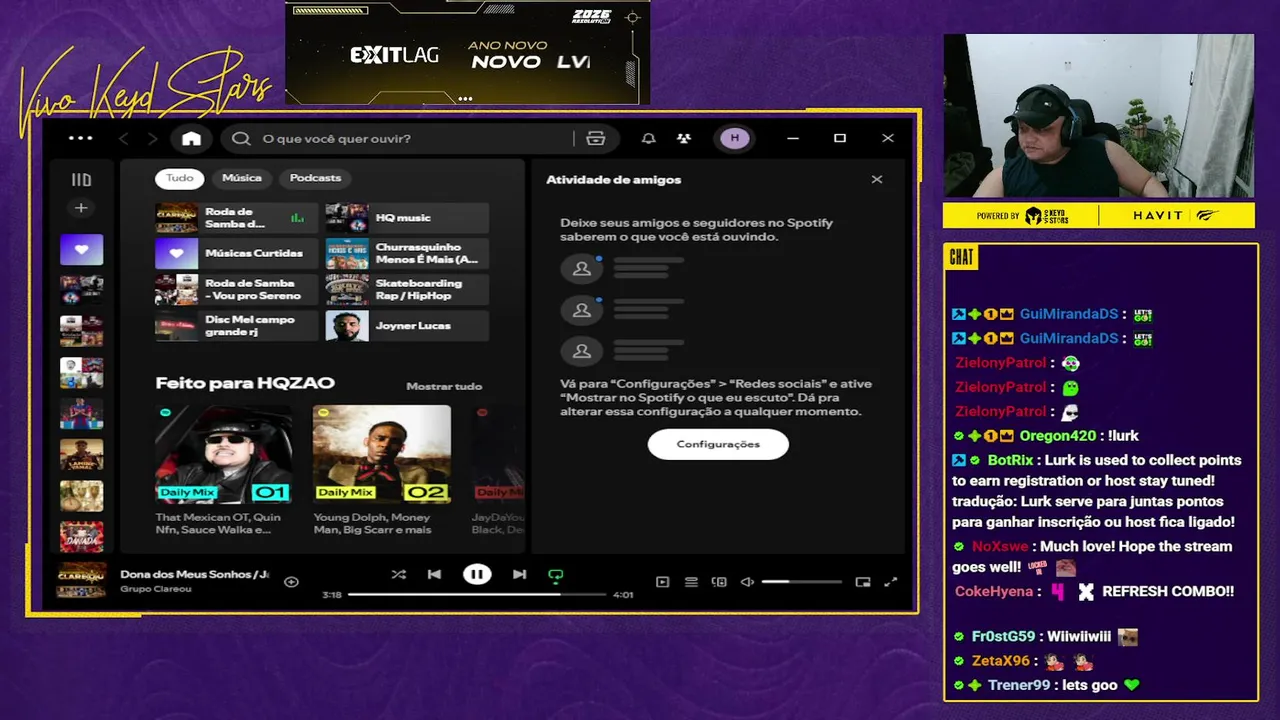Open artist Grupo Clareou
This screenshot has height=720, width=1280.
tap(156, 589)
